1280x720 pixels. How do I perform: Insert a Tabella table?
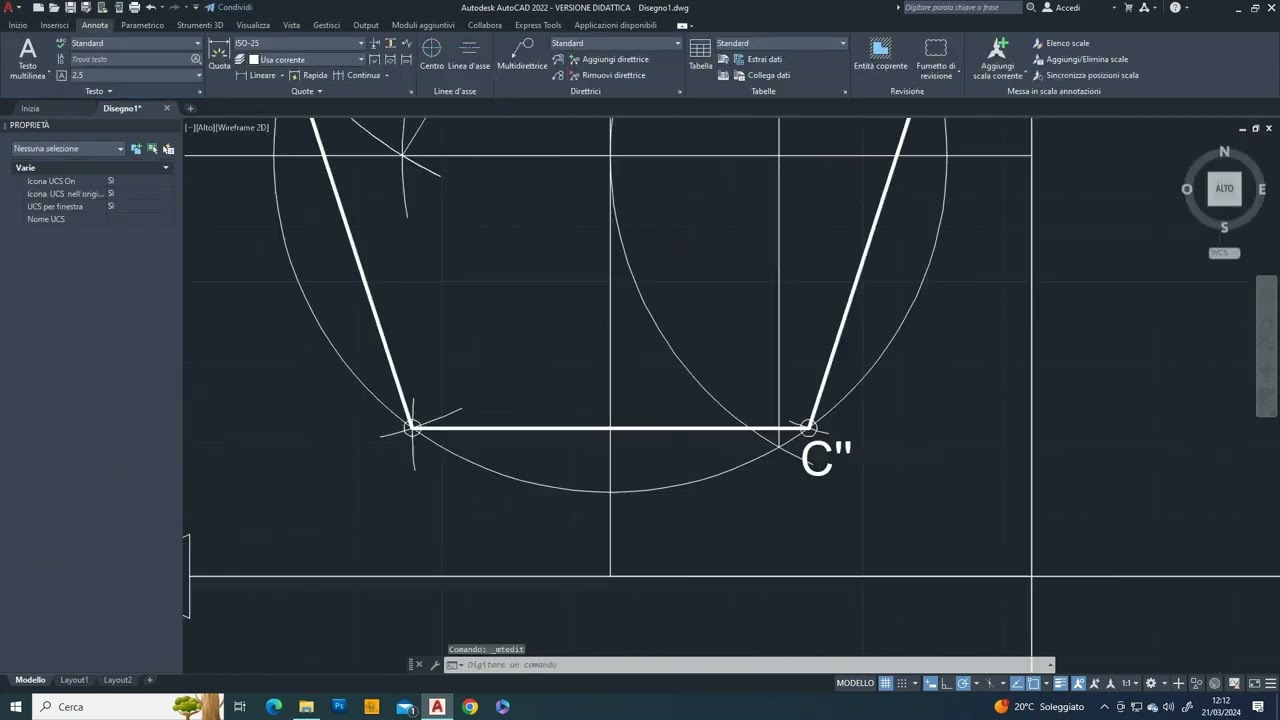pyautogui.click(x=700, y=55)
